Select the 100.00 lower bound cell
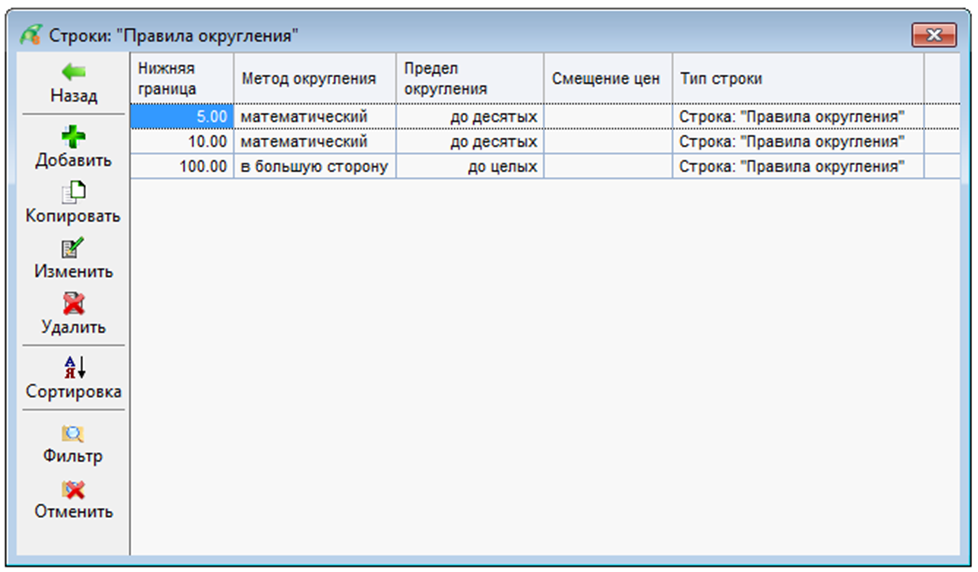The image size is (978, 572). [182, 167]
